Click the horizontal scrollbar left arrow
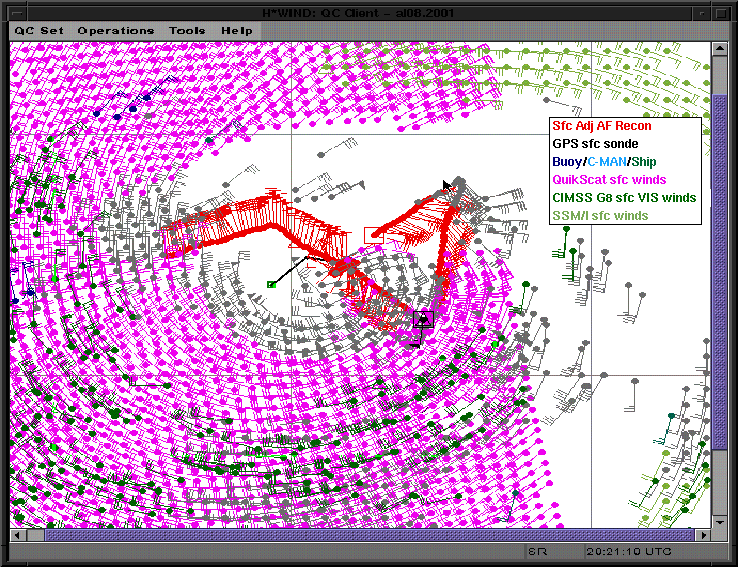Image resolution: width=738 pixels, height=567 pixels. pyautogui.click(x=17, y=536)
